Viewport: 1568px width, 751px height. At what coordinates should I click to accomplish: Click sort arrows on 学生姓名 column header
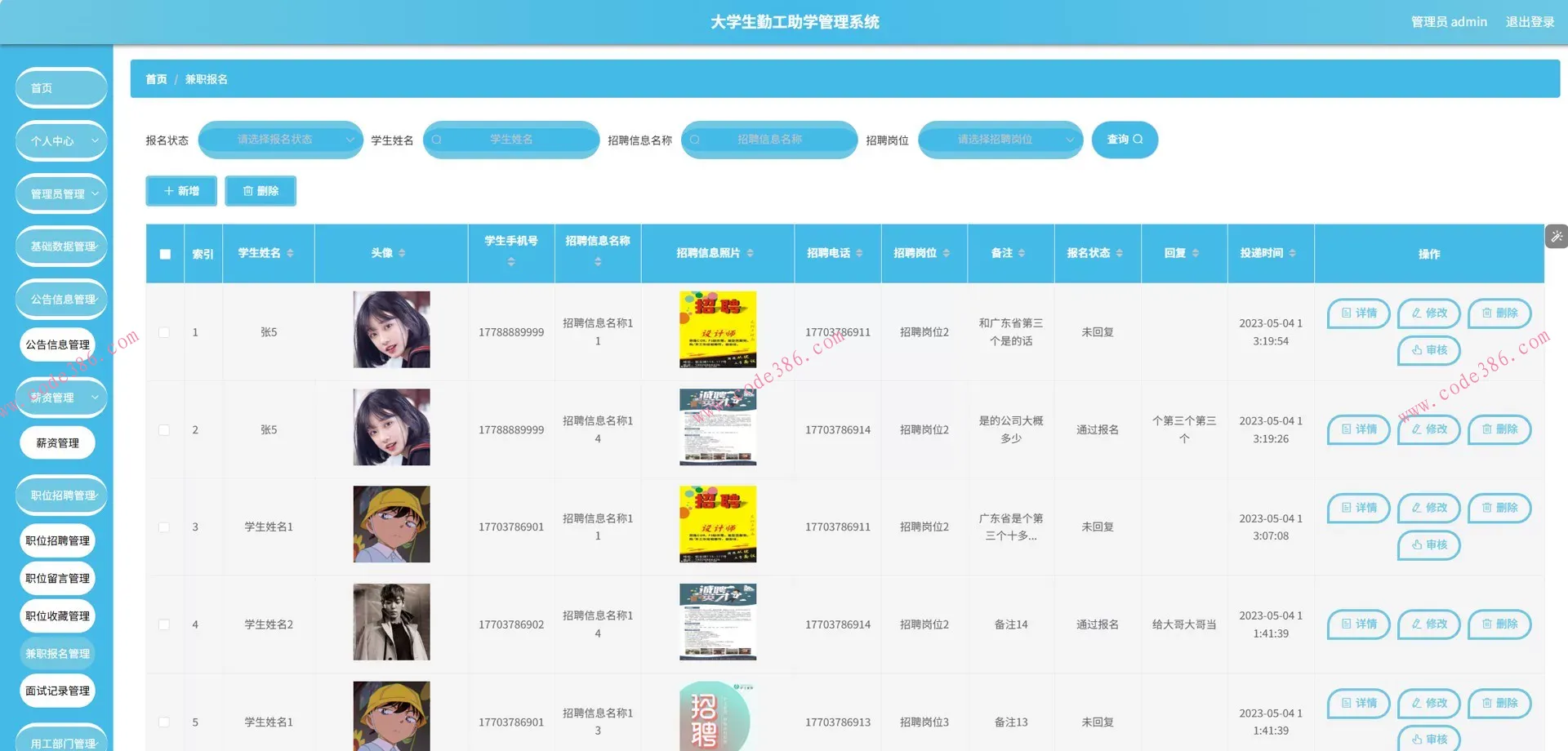[292, 253]
